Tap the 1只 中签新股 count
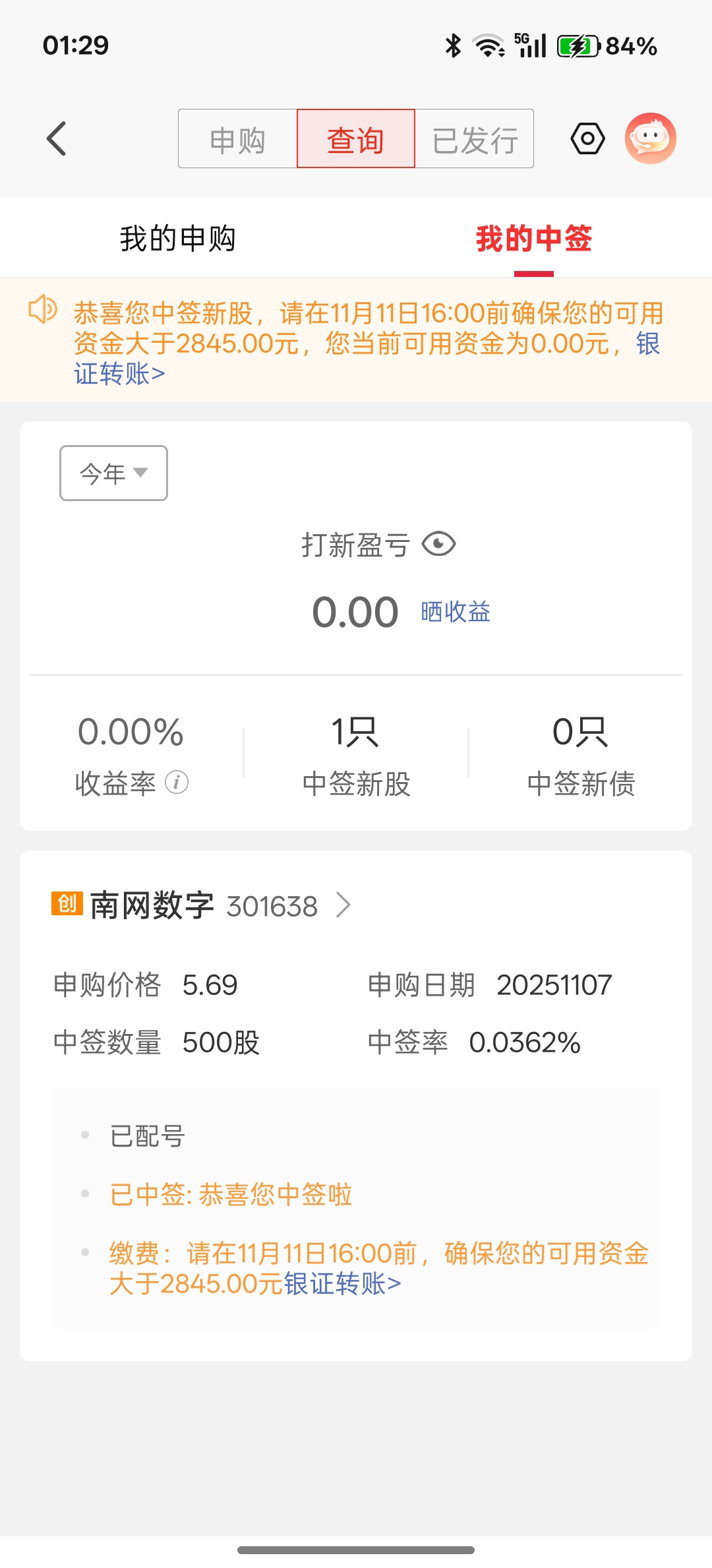Screen dimensions: 712x1568 coord(356,732)
